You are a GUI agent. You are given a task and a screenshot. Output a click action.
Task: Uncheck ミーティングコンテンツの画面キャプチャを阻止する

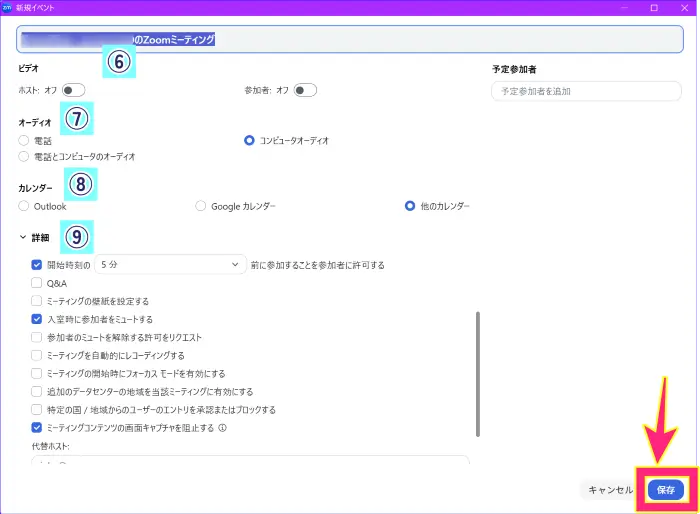coord(37,428)
